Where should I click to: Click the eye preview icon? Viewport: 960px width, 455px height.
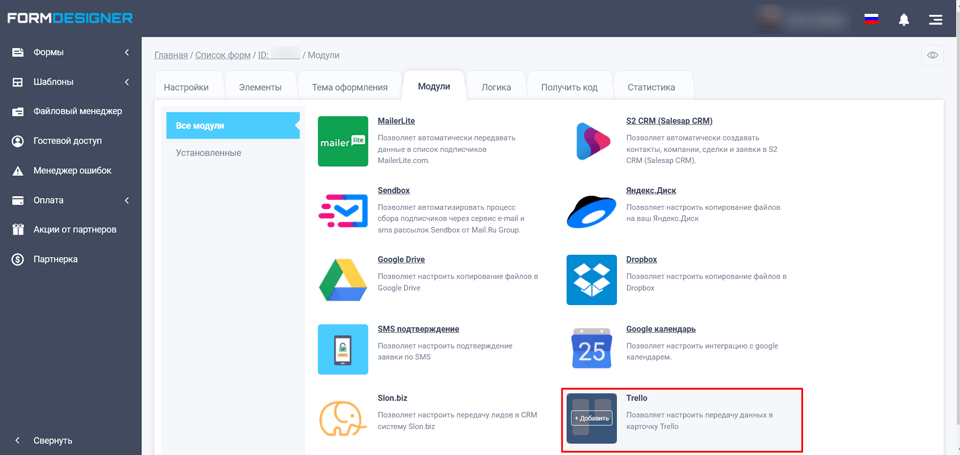click(x=932, y=55)
